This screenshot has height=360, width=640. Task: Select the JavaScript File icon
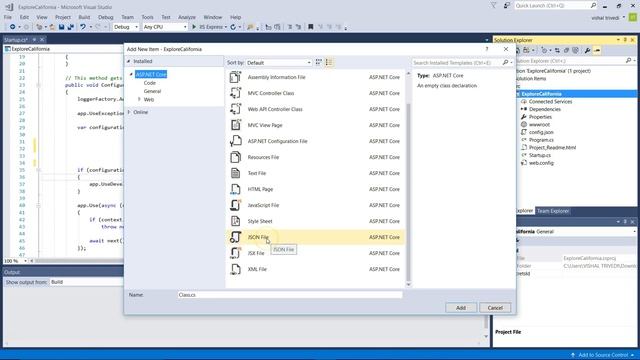pos(236,205)
